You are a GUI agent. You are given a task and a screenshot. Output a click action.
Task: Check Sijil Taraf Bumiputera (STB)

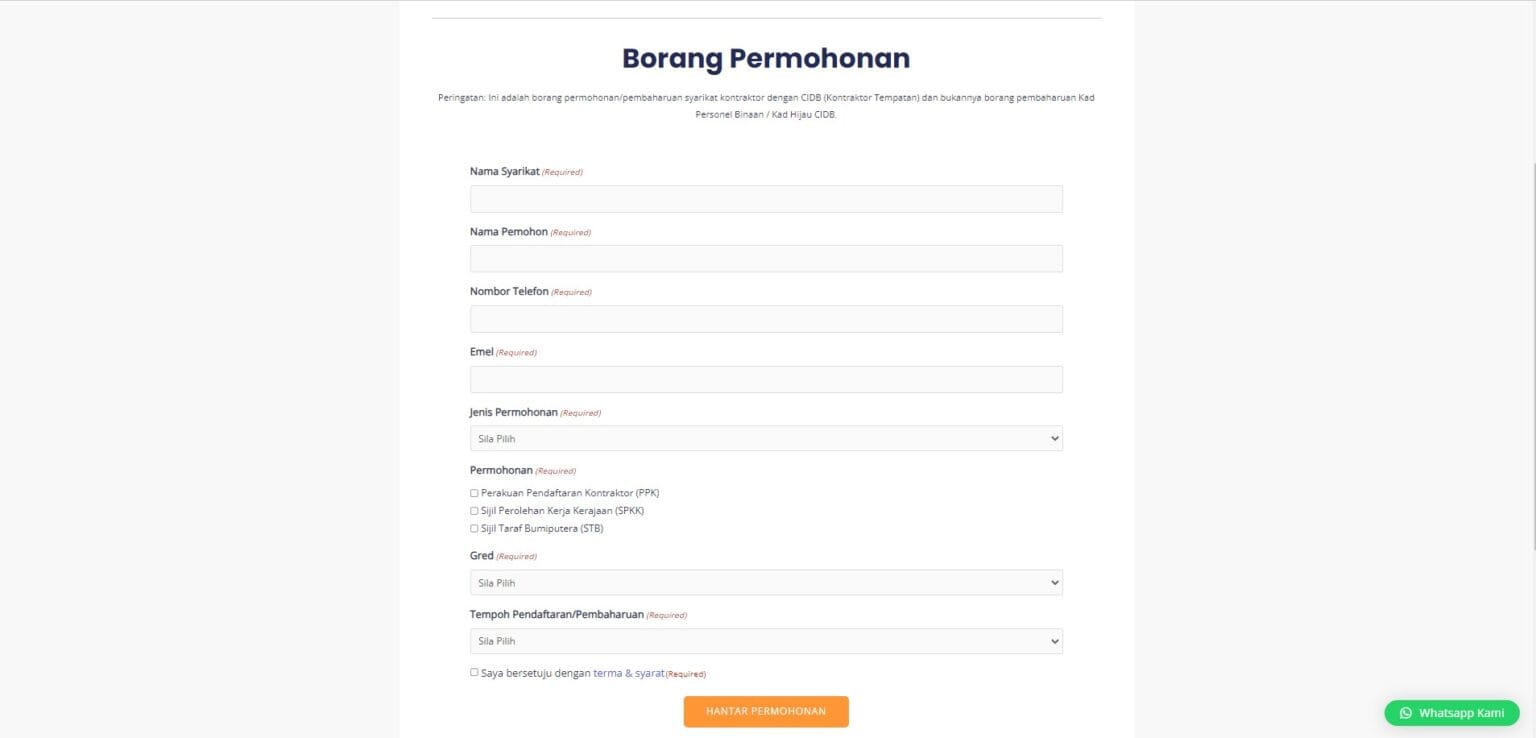(474, 528)
